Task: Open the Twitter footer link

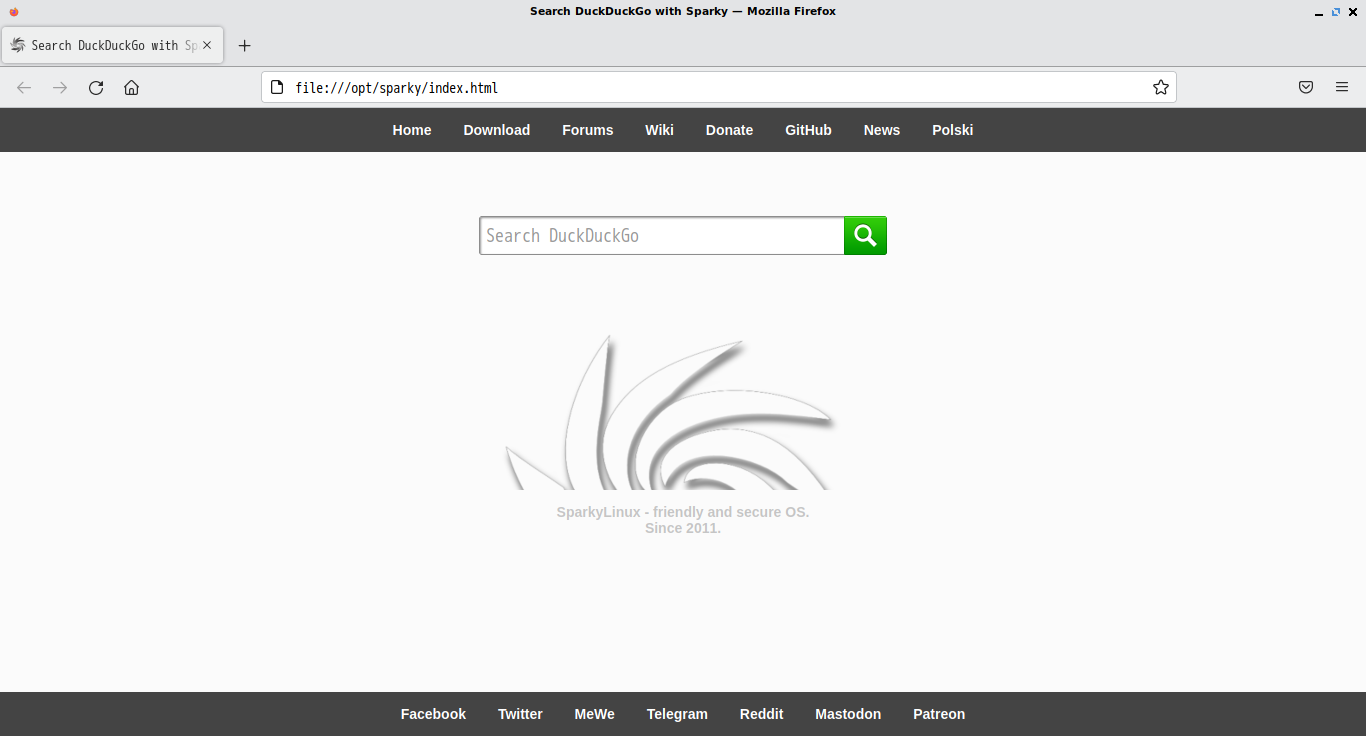Action: [x=520, y=714]
